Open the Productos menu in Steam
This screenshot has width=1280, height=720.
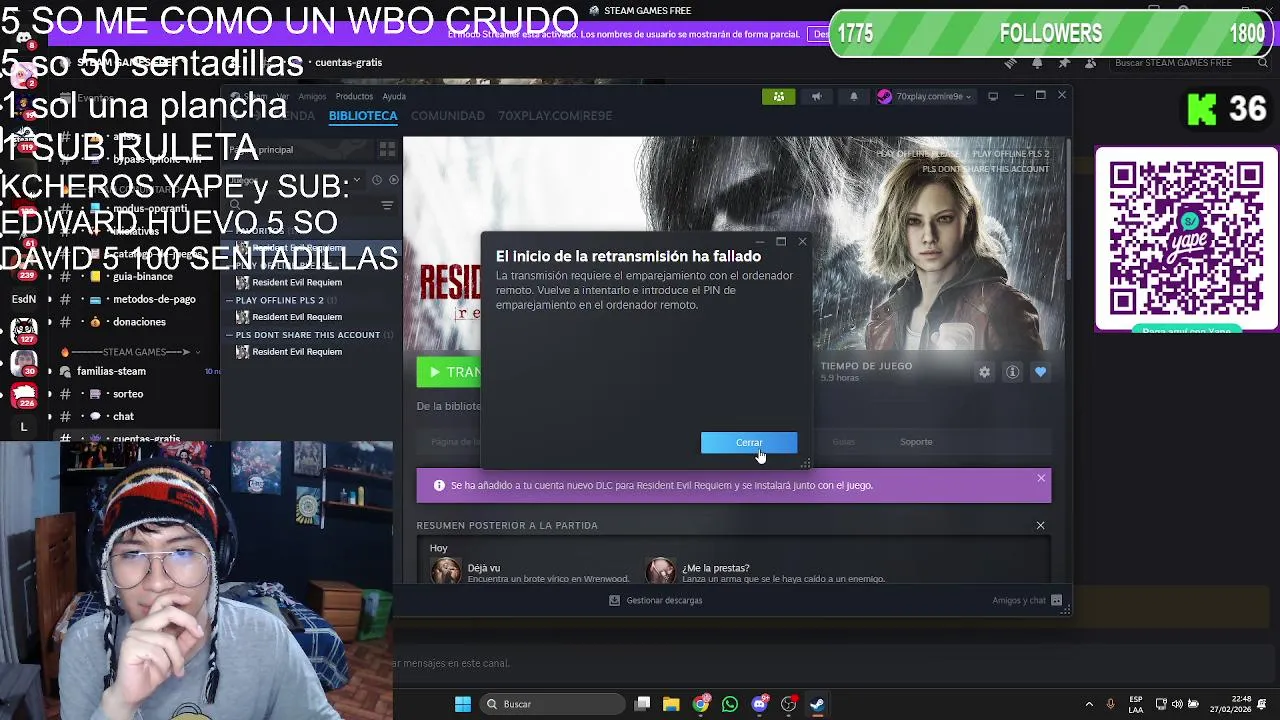[x=354, y=96]
